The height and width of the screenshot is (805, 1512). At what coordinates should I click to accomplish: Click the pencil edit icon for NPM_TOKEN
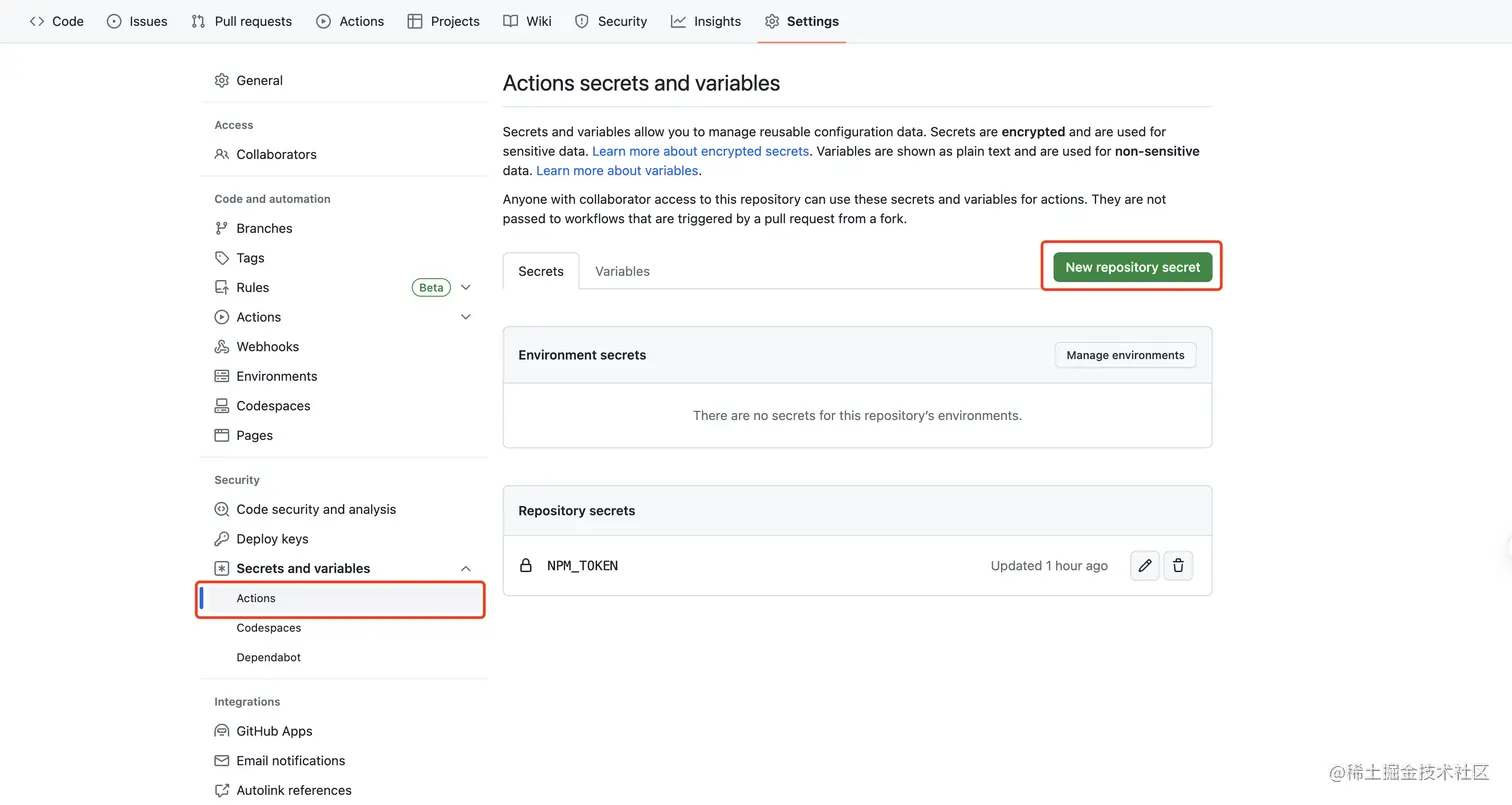[x=1145, y=566]
